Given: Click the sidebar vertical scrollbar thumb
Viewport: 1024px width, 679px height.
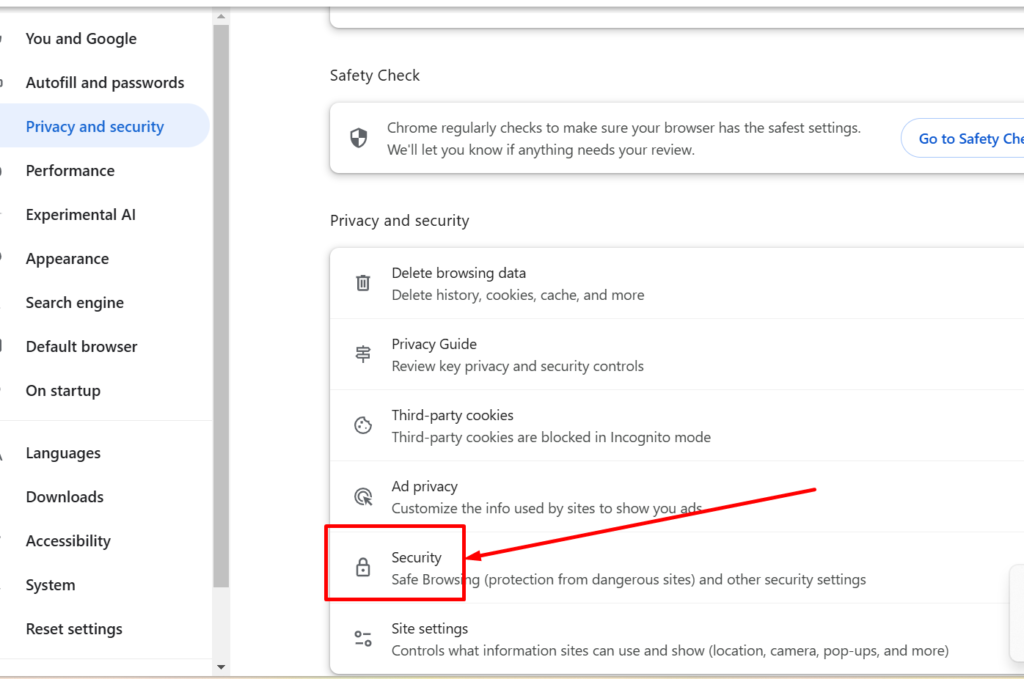Looking at the screenshot, I should tap(221, 300).
